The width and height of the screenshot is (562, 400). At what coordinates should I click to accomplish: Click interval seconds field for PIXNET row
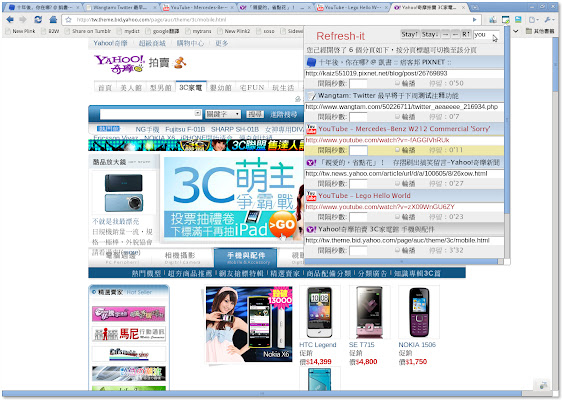point(358,84)
